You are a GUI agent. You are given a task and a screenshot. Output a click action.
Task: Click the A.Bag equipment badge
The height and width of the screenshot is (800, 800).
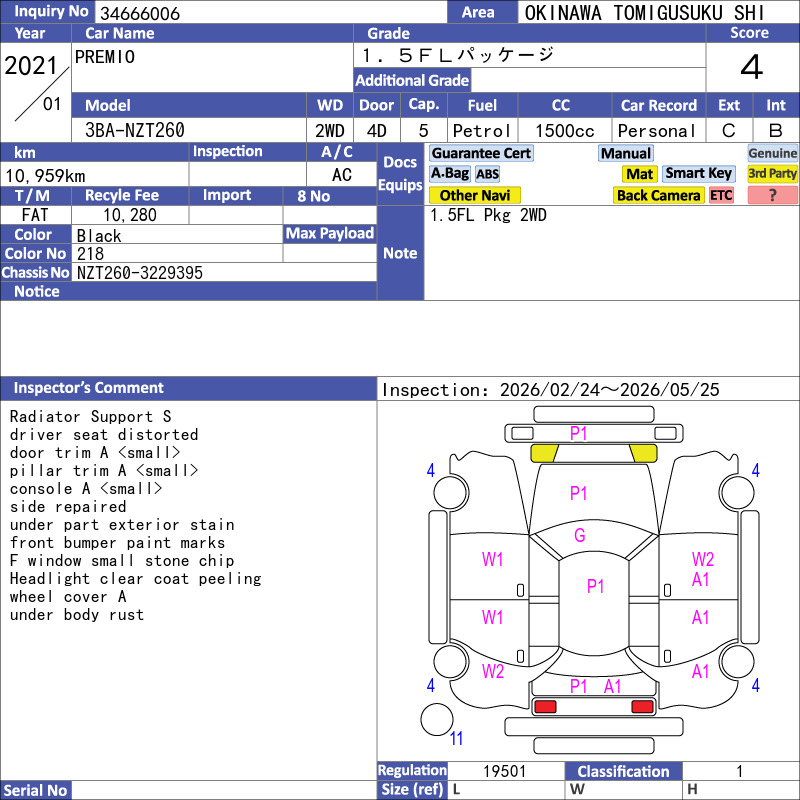point(450,174)
